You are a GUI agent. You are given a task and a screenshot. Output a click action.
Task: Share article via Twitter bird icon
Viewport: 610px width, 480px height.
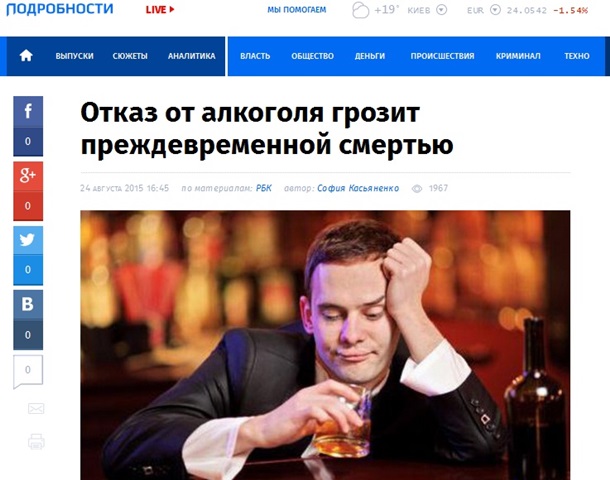[x=28, y=240]
